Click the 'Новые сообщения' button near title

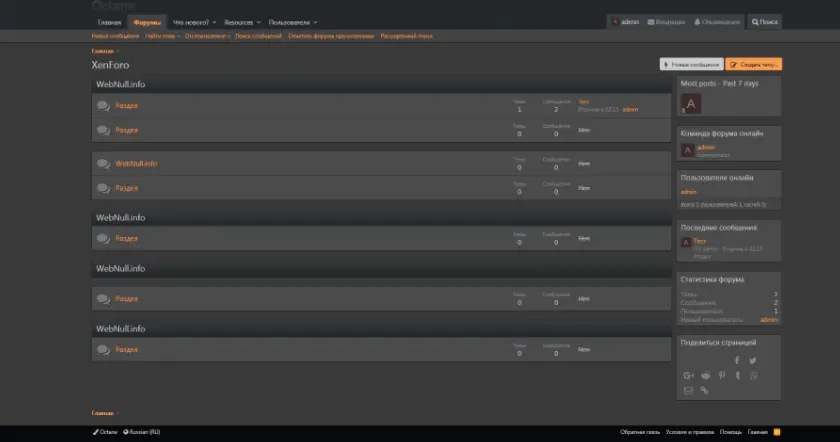(x=691, y=64)
